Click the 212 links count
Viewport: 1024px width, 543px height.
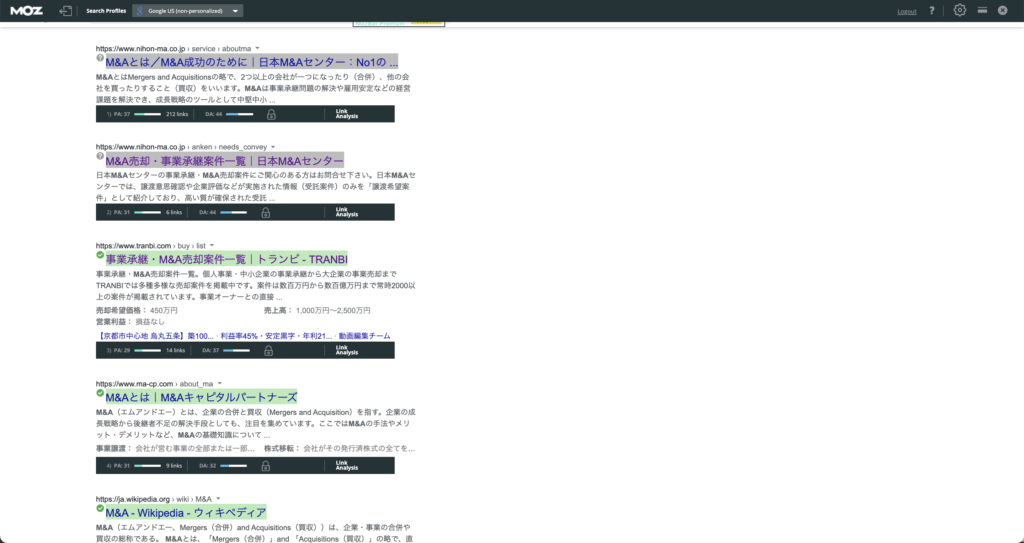point(177,114)
